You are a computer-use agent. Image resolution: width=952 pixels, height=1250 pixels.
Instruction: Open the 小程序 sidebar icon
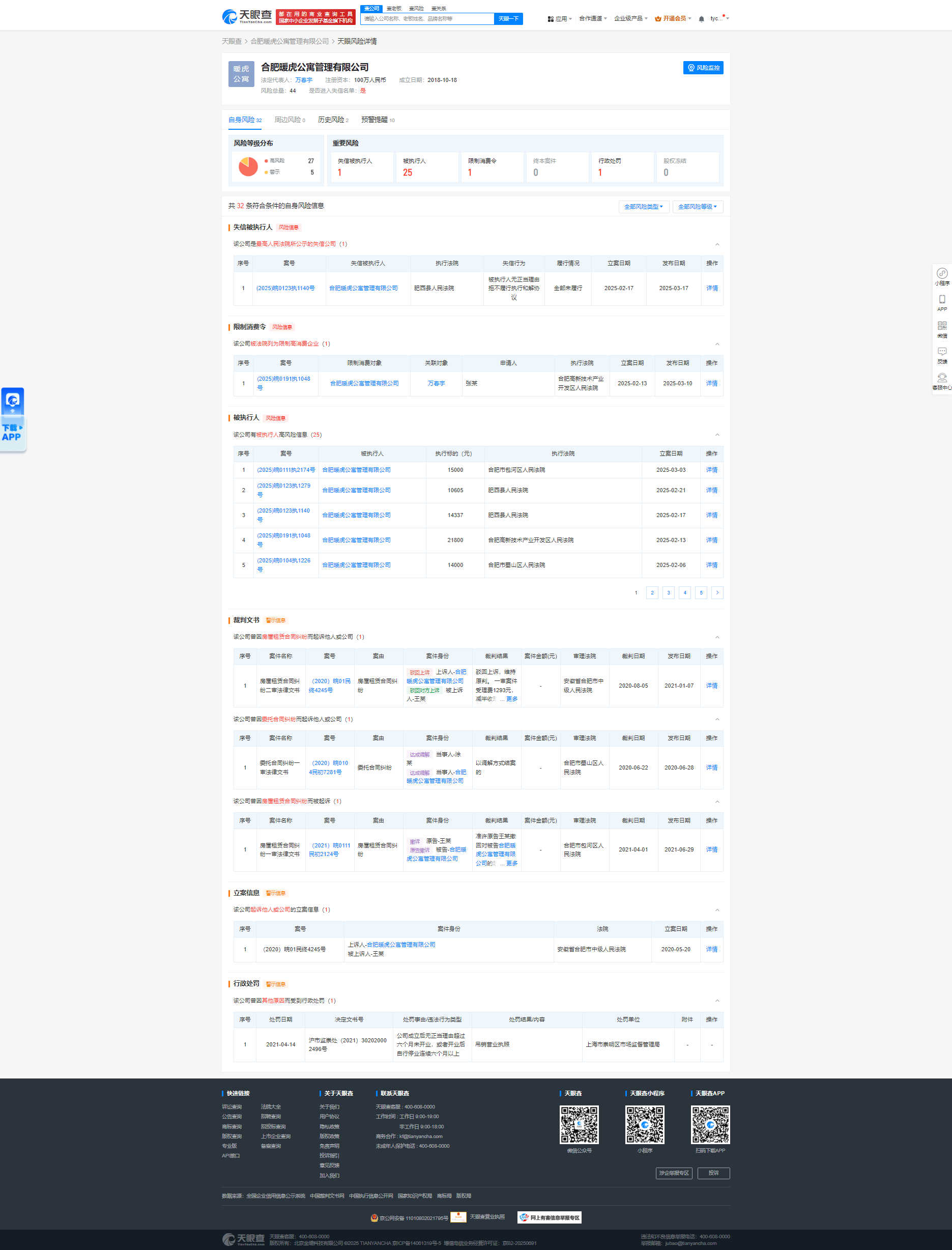click(942, 277)
